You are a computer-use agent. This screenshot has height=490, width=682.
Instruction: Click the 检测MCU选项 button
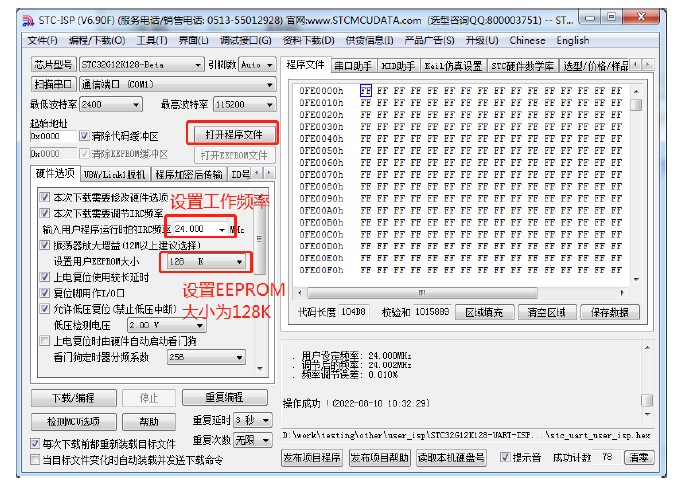tap(74, 421)
